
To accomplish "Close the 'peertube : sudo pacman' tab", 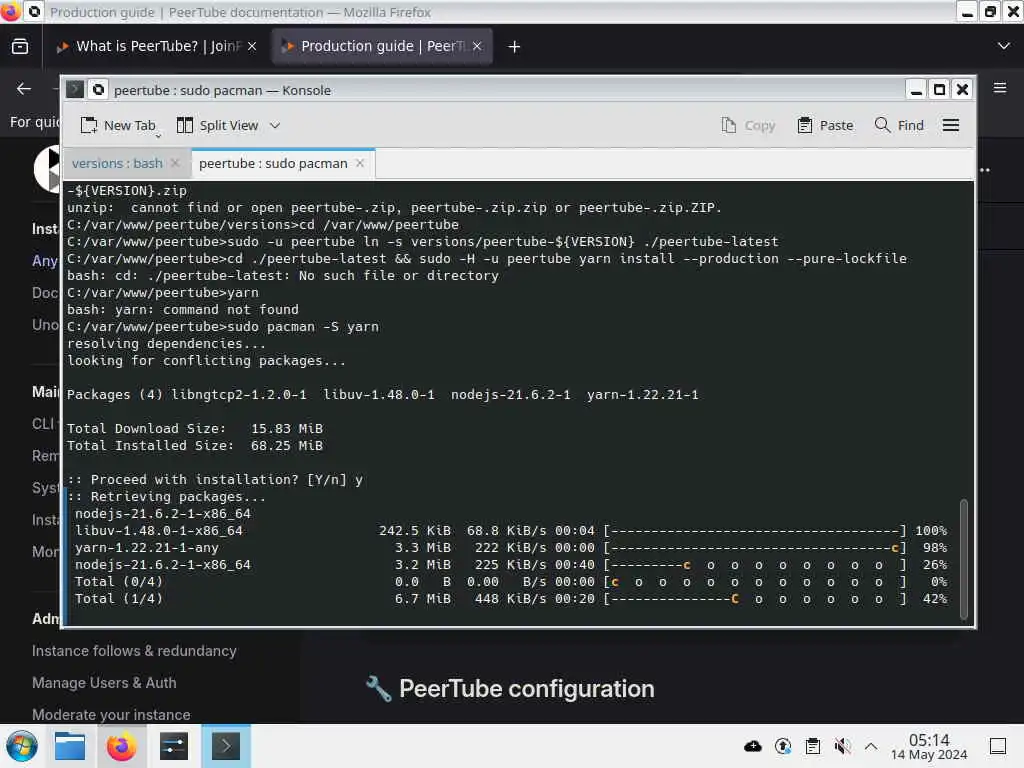I will click(x=360, y=163).
